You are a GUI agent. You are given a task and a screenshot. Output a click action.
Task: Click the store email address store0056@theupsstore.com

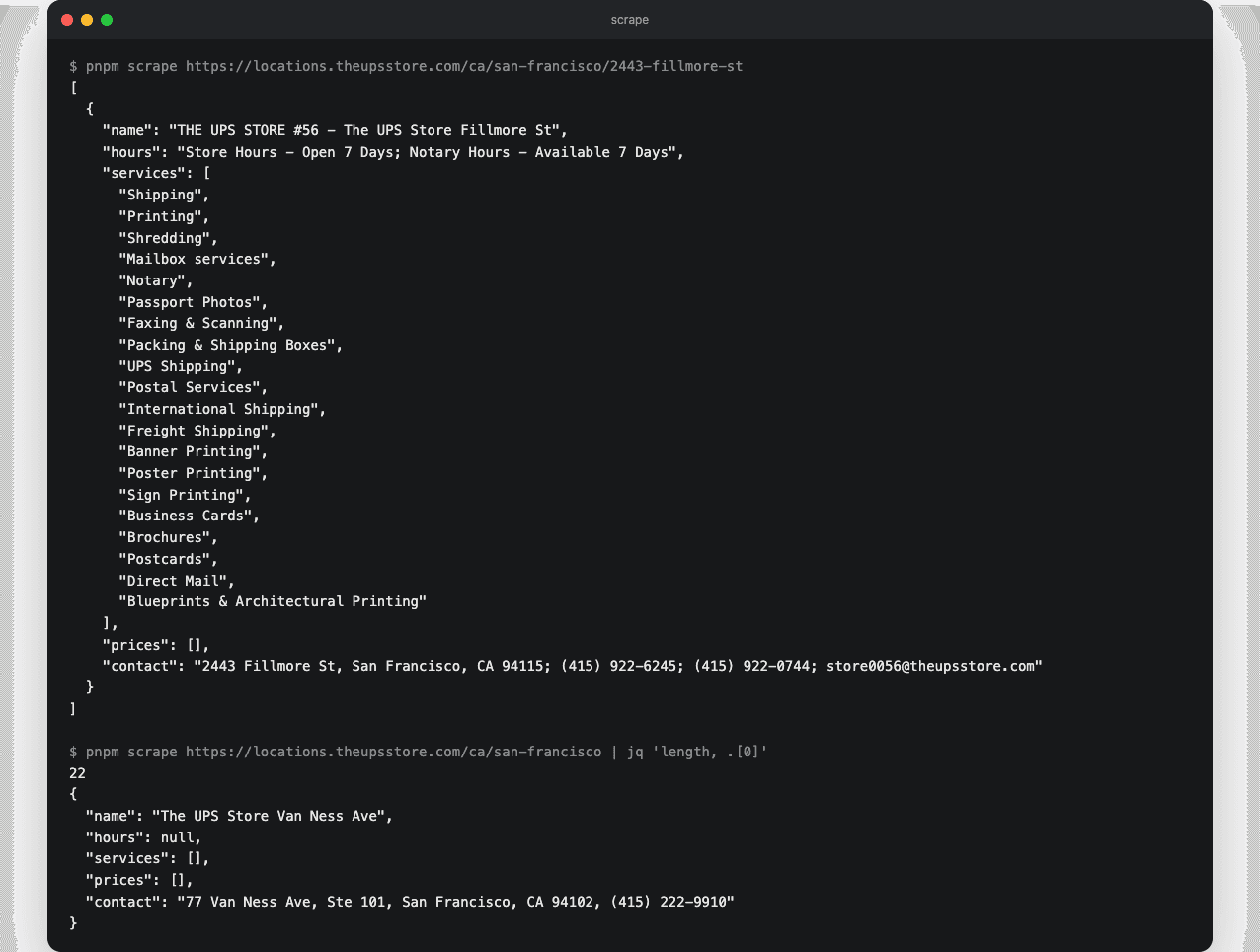(x=930, y=666)
